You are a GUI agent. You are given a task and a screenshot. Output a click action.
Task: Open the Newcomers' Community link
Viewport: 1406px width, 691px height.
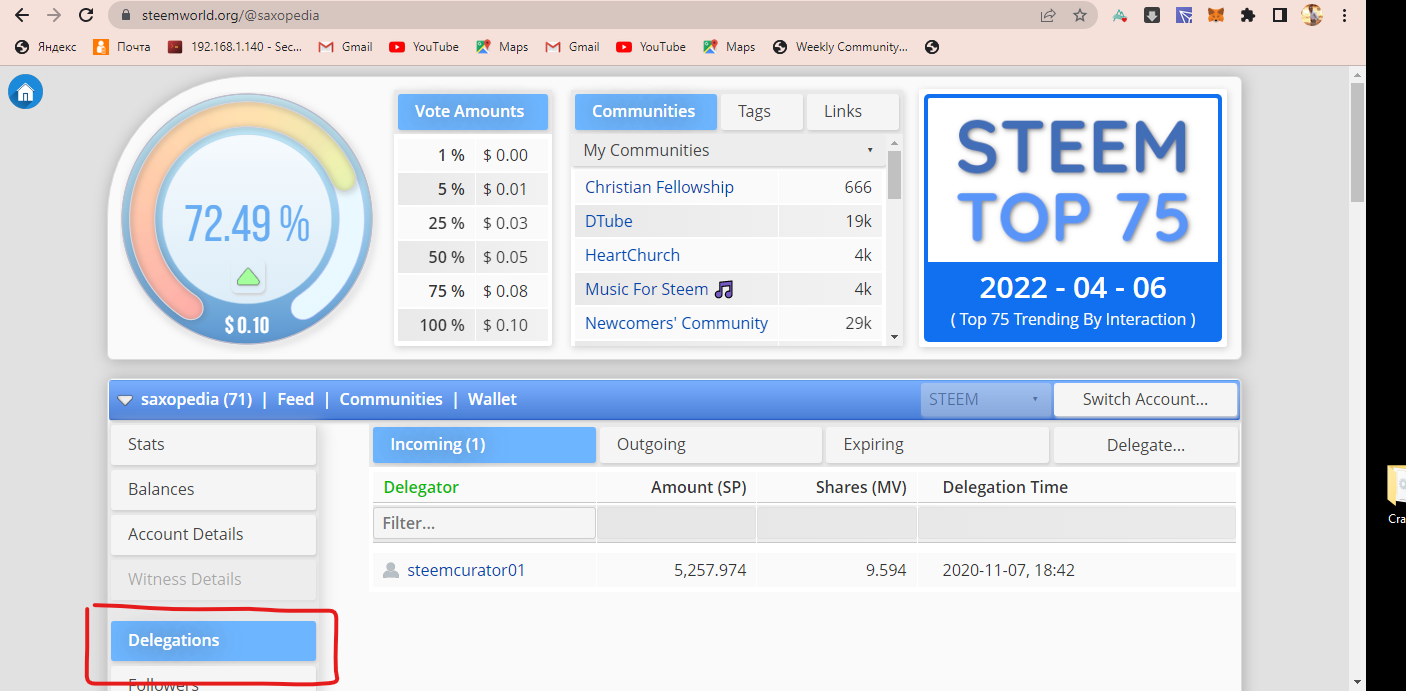[677, 323]
